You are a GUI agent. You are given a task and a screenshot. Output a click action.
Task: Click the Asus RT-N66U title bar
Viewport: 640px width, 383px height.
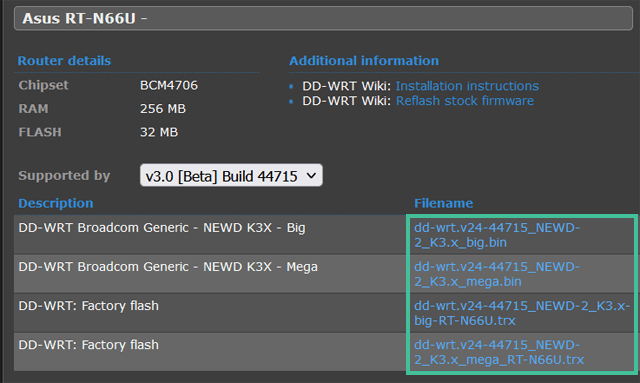[323, 18]
